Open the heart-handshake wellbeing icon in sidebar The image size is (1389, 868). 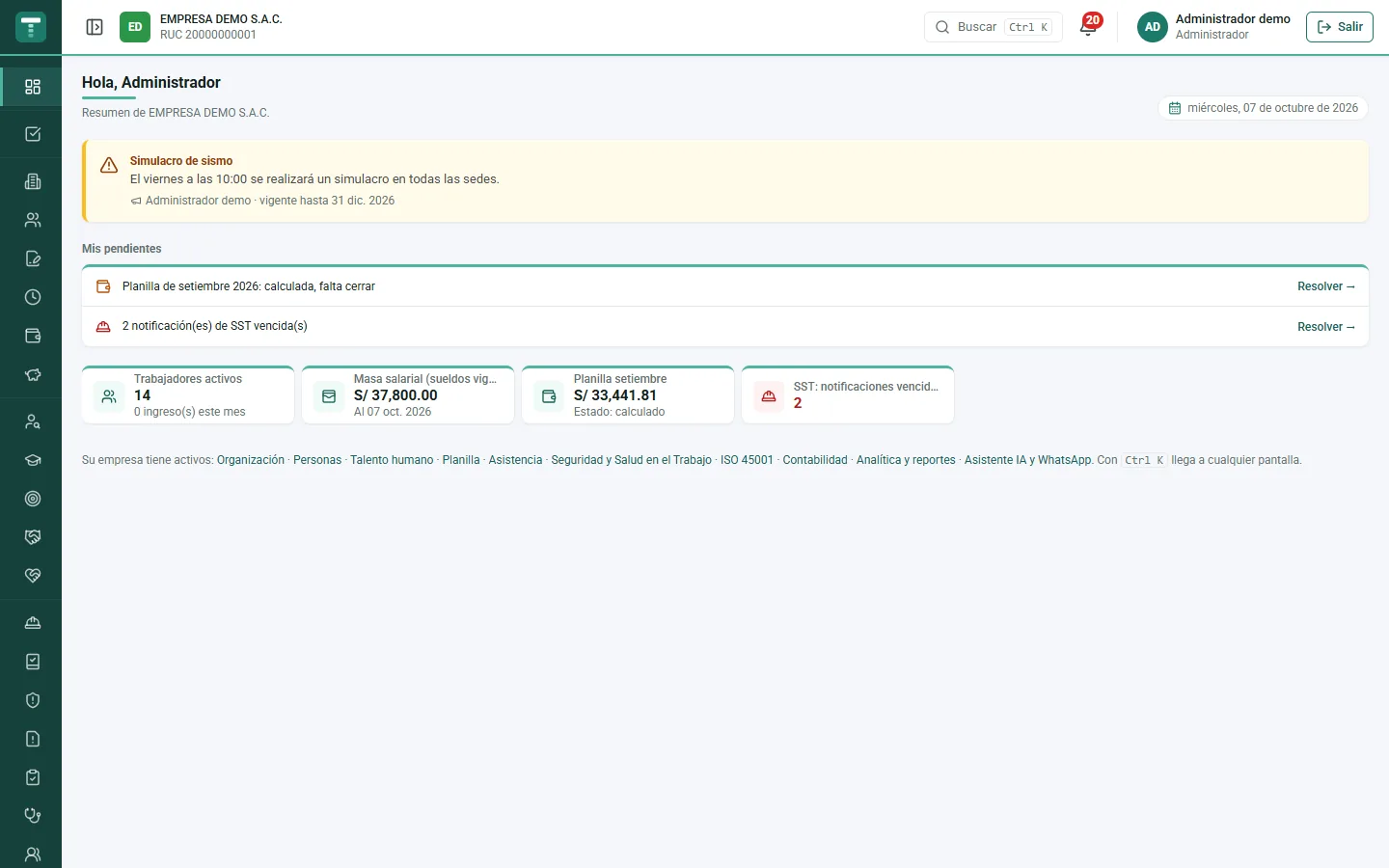coord(33,576)
